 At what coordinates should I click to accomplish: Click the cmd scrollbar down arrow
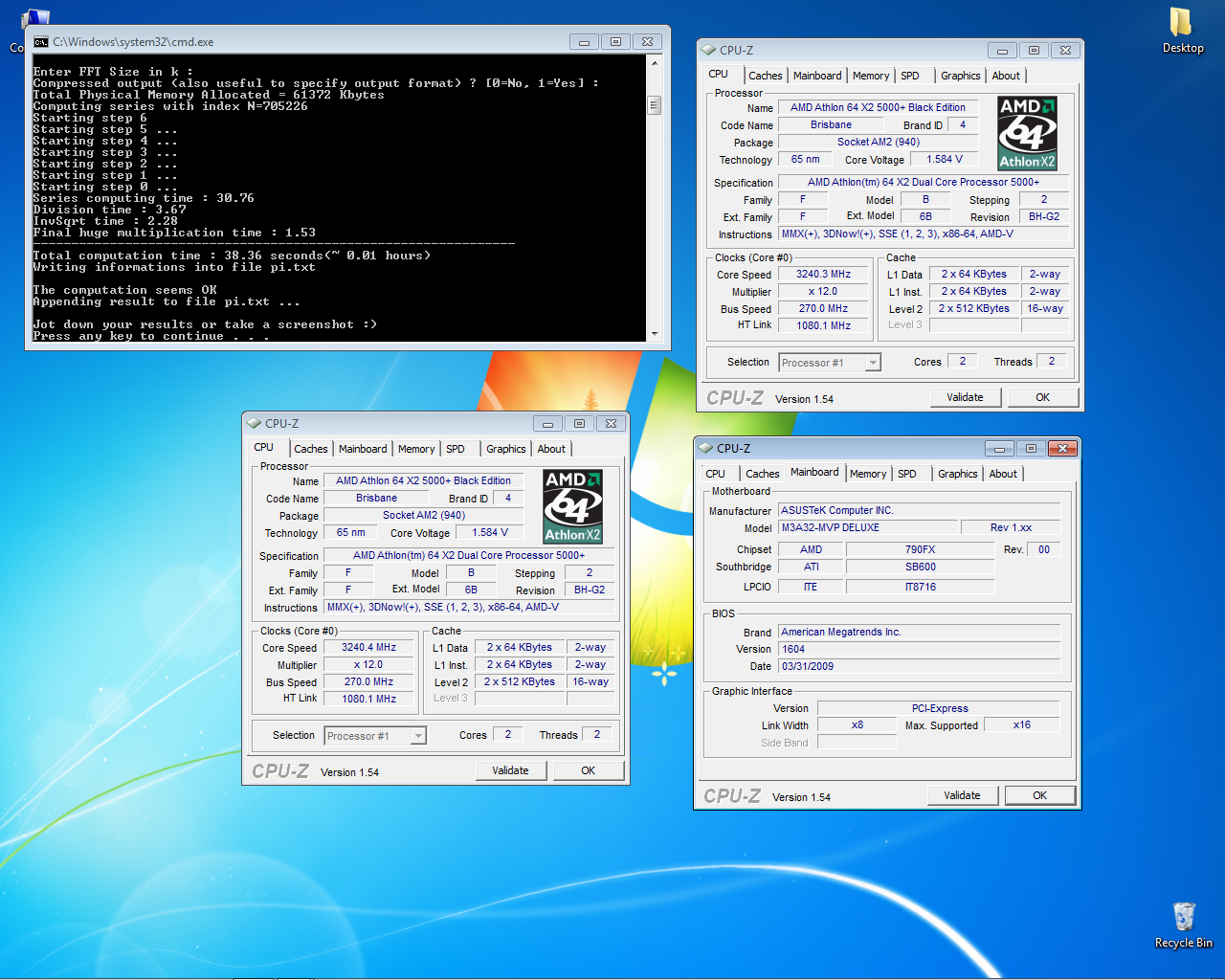point(655,334)
